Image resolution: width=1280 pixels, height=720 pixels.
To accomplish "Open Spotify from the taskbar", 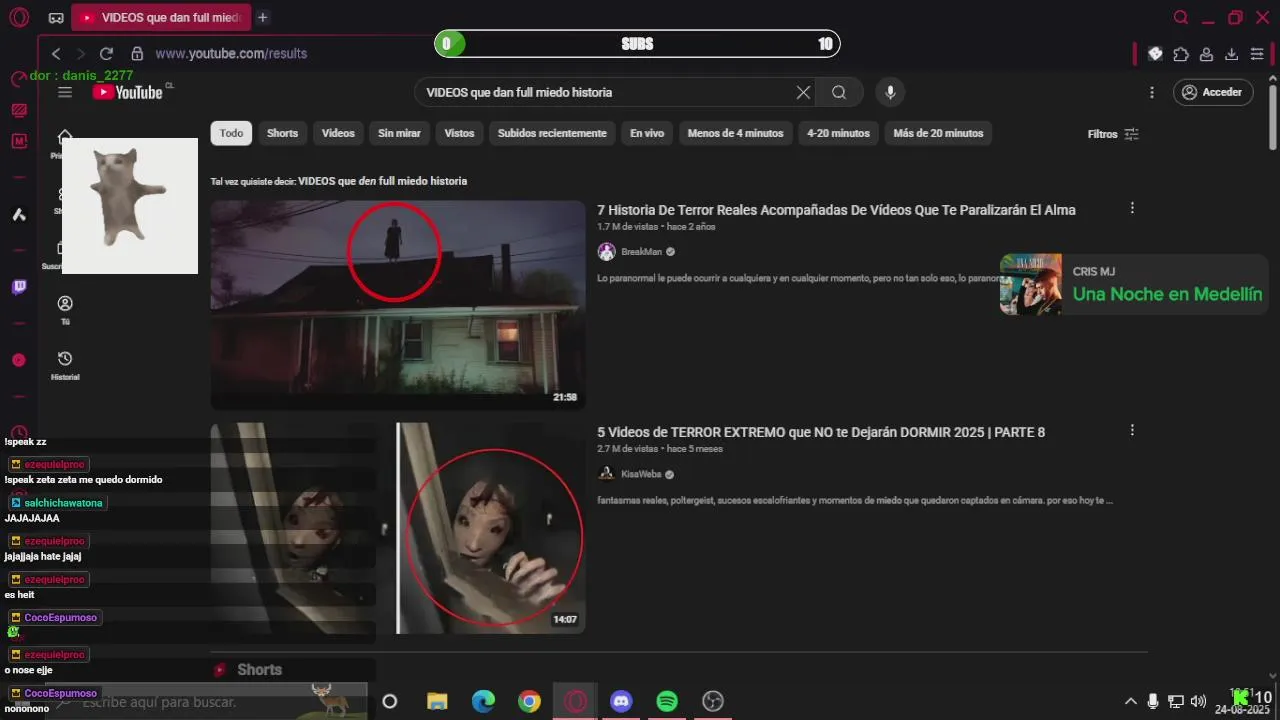I will [x=667, y=701].
